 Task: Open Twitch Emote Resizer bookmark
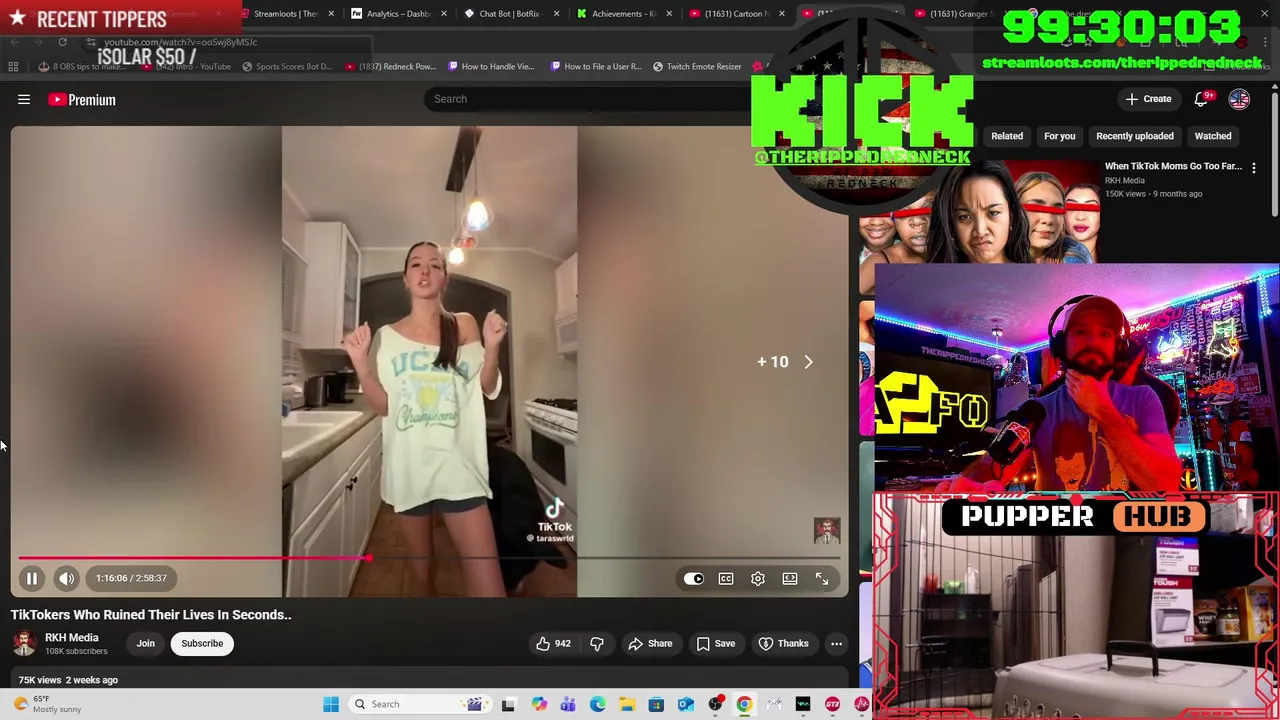coord(697,67)
